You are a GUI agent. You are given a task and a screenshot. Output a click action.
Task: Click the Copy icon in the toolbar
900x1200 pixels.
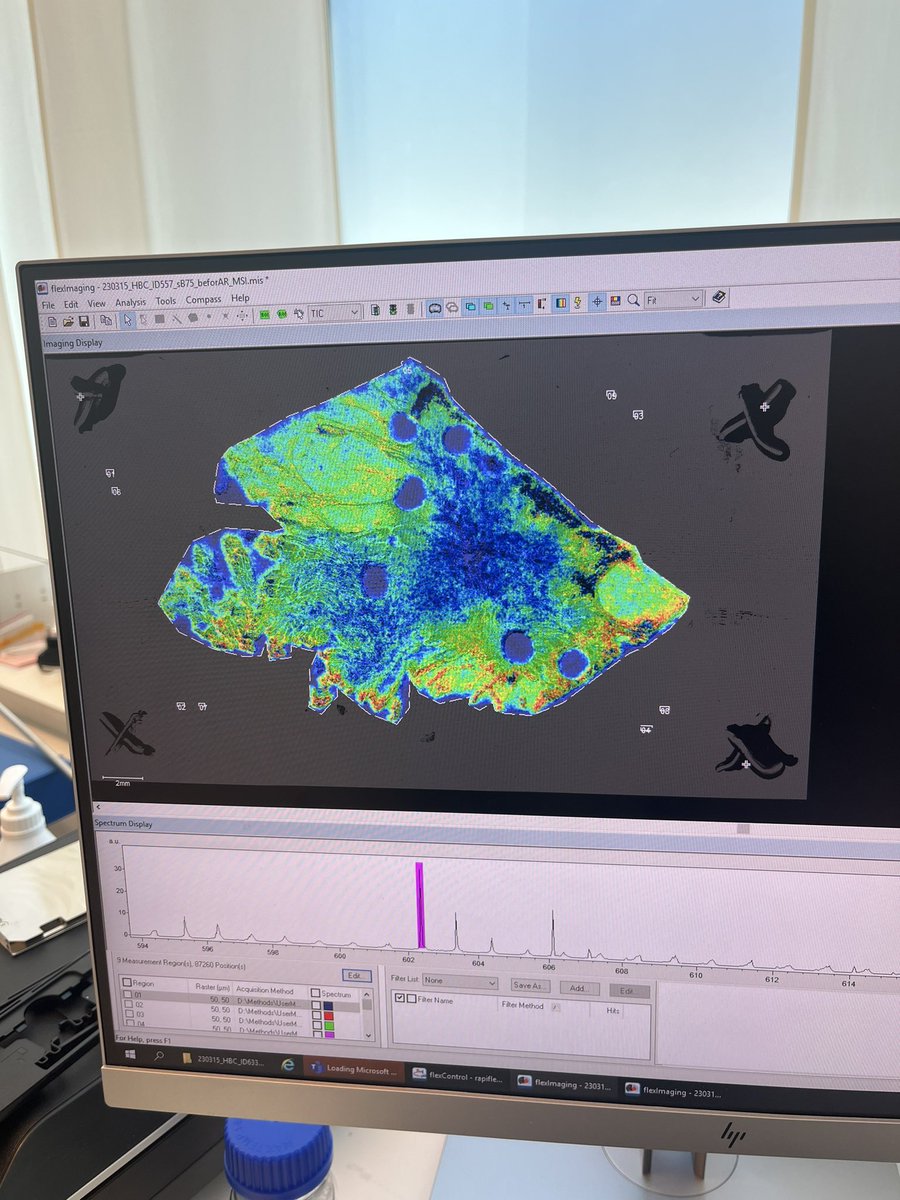(x=105, y=320)
